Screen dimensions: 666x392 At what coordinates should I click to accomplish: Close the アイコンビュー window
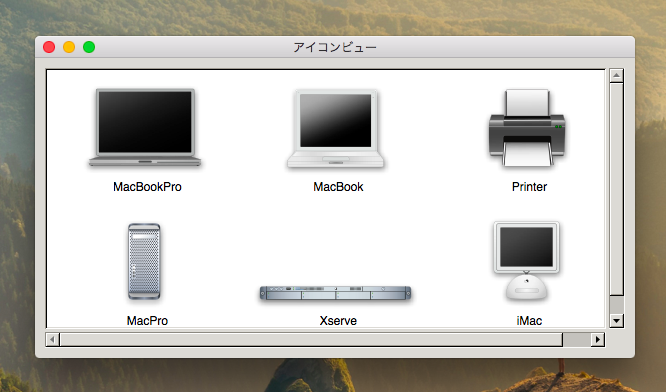pyautogui.click(x=49, y=47)
